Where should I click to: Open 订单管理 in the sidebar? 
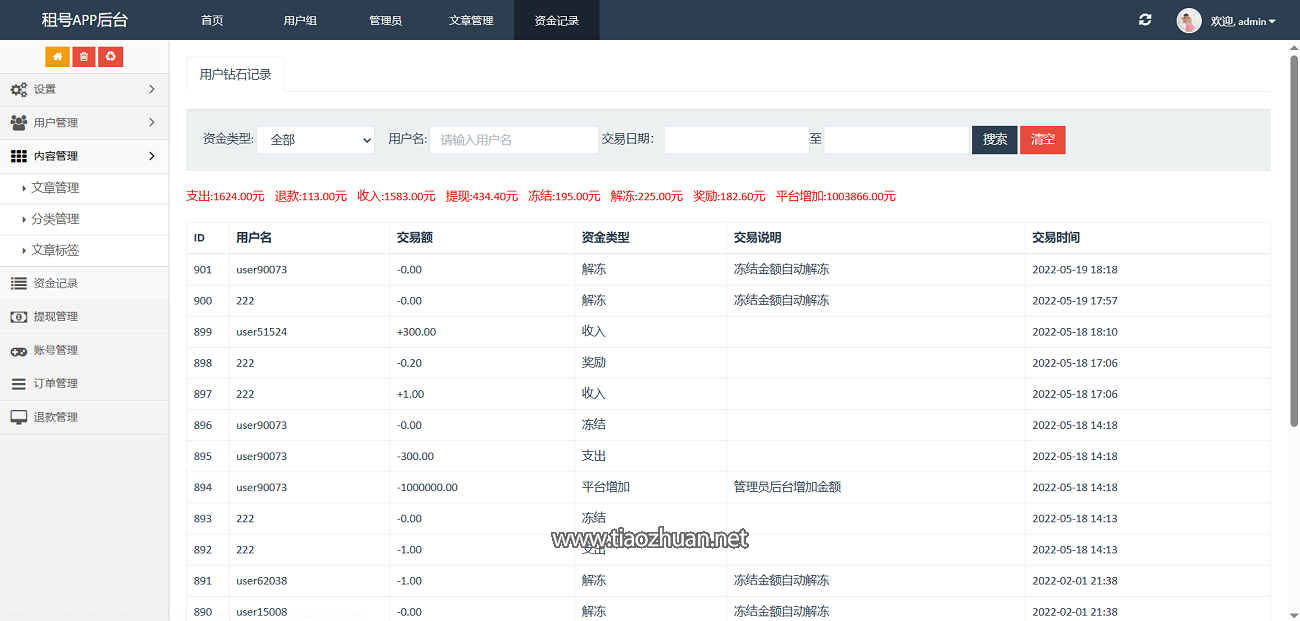pos(55,384)
